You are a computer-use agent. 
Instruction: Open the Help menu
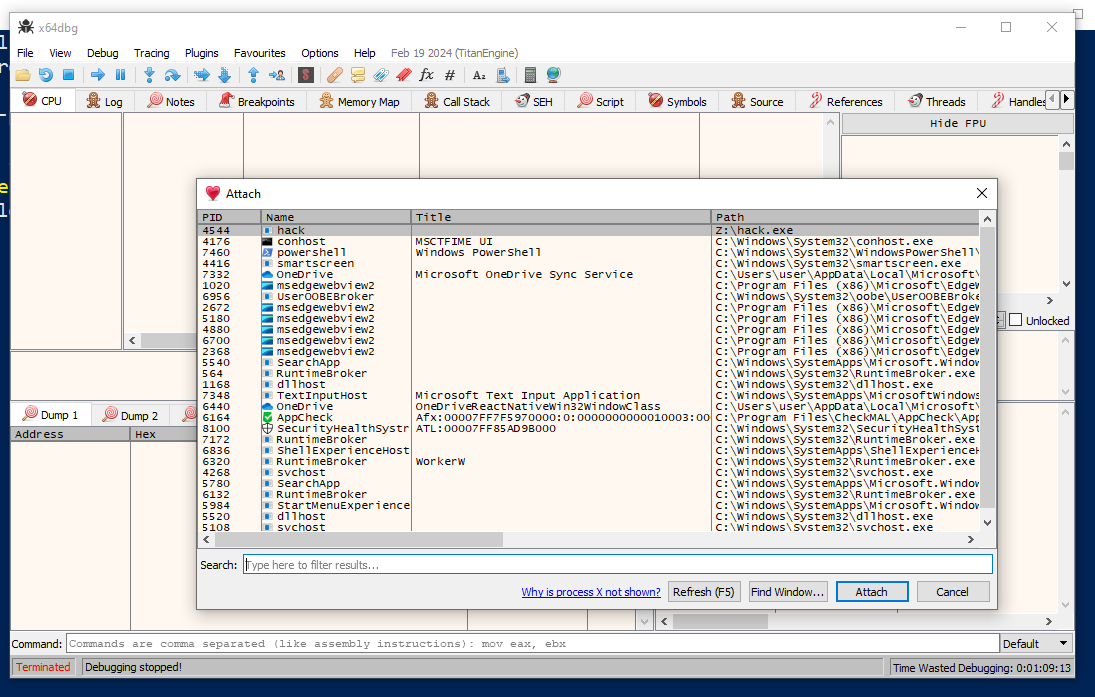(x=365, y=53)
